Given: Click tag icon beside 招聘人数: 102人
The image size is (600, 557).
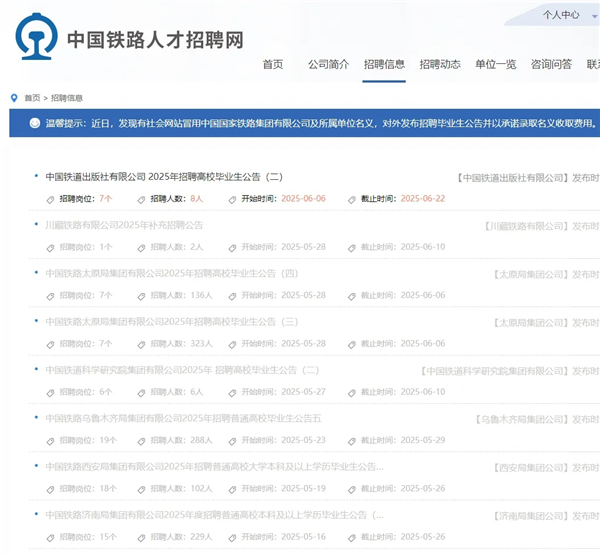Looking at the screenshot, I should coord(142,490).
